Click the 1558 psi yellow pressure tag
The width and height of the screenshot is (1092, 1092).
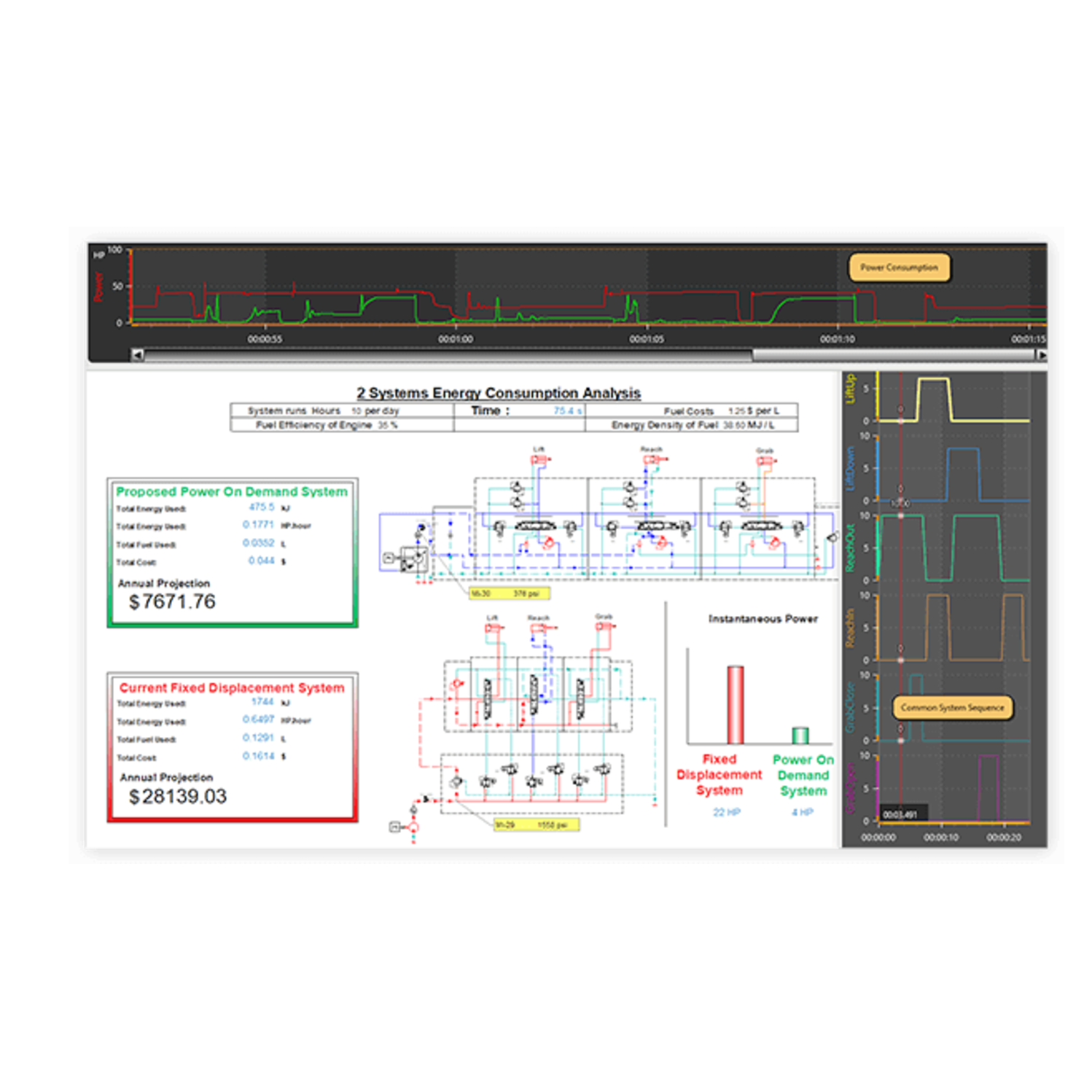pyautogui.click(x=537, y=824)
